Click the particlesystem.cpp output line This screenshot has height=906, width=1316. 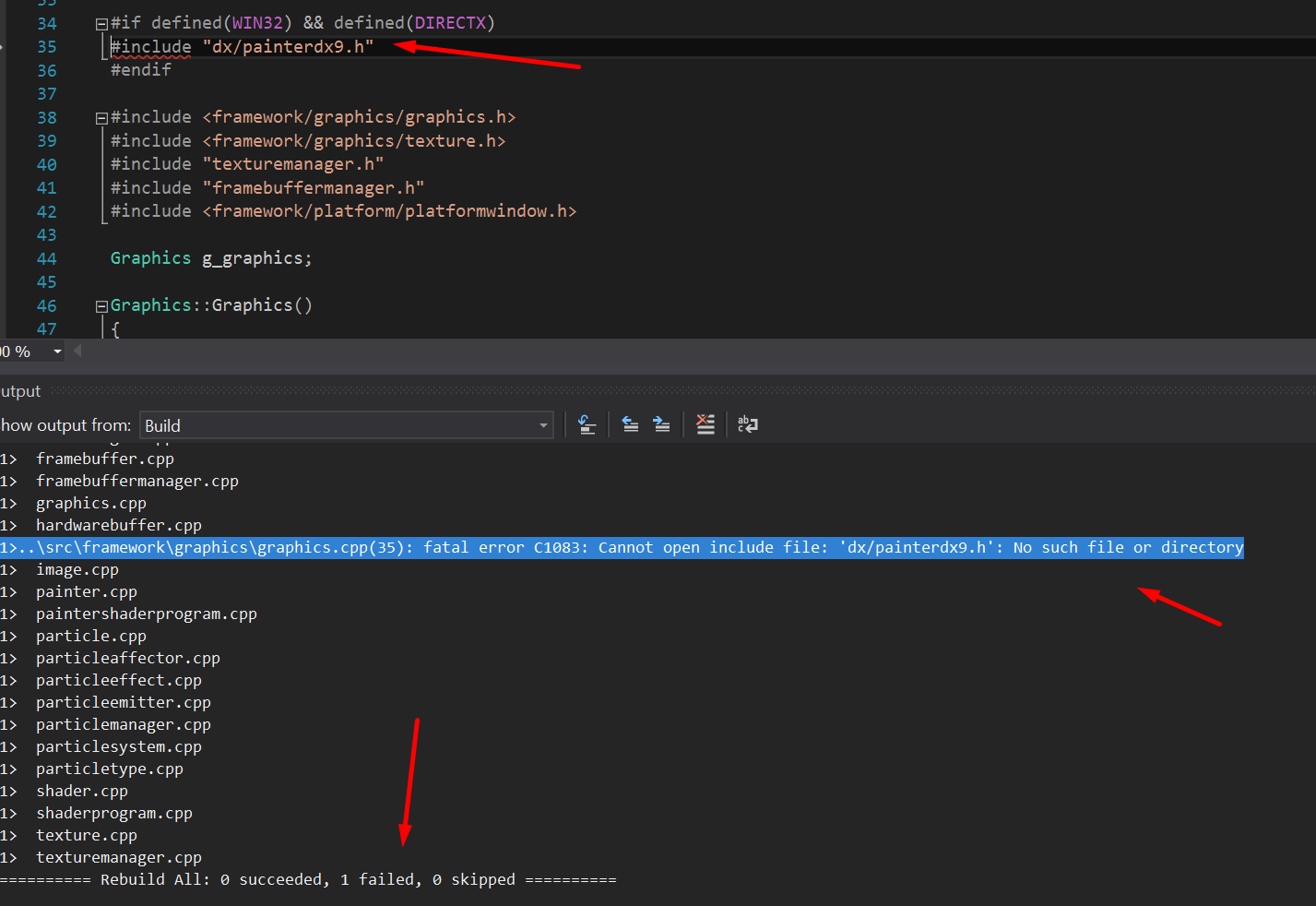[x=119, y=746]
